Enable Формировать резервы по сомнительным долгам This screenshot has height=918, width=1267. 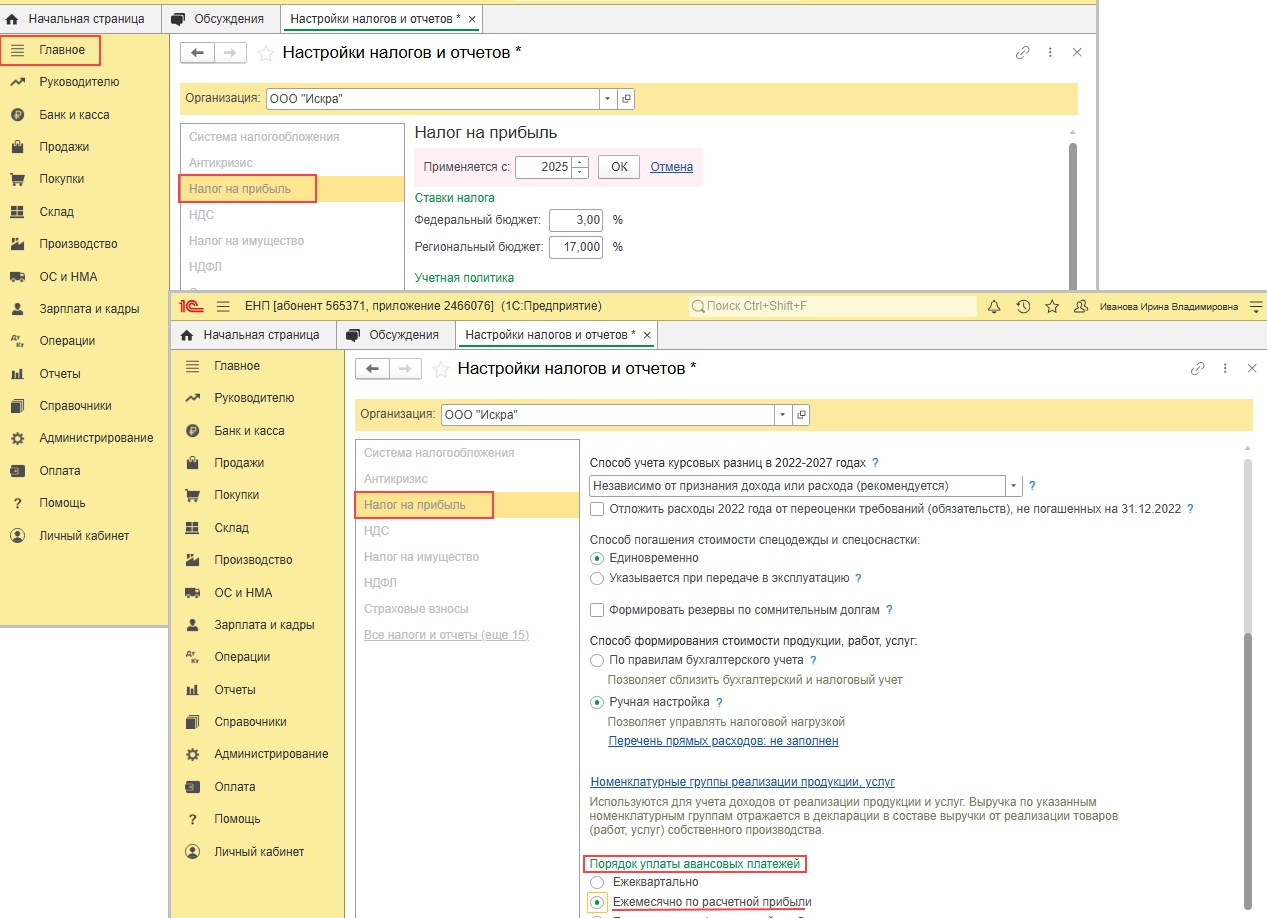(597, 610)
